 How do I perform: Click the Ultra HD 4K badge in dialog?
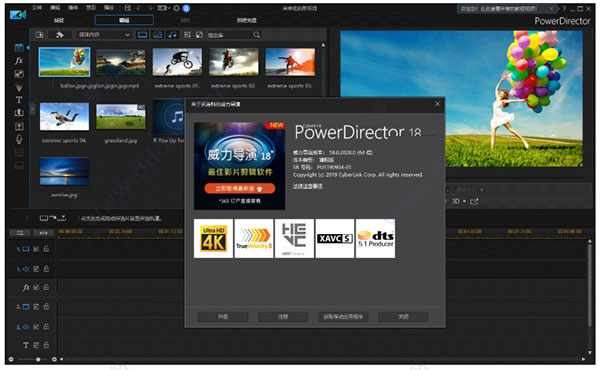pos(214,238)
